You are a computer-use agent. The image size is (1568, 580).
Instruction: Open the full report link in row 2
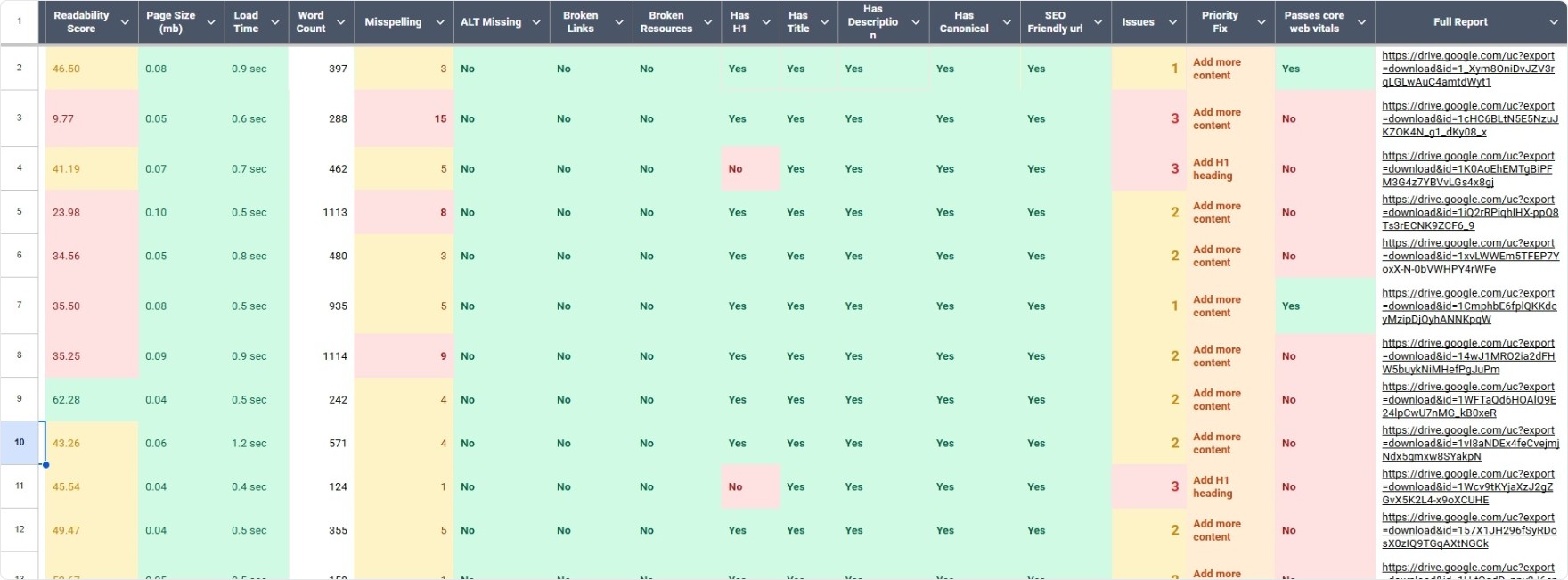point(1467,69)
